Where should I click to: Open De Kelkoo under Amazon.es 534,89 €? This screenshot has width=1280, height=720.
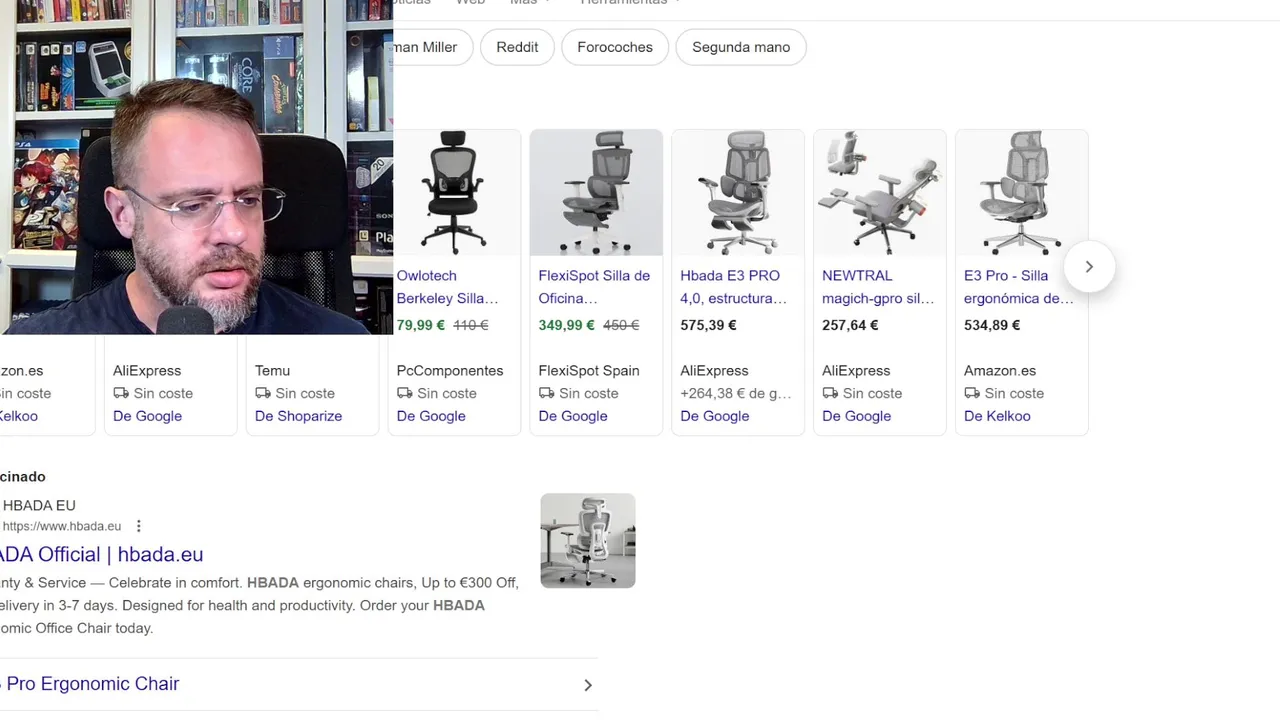tap(997, 416)
